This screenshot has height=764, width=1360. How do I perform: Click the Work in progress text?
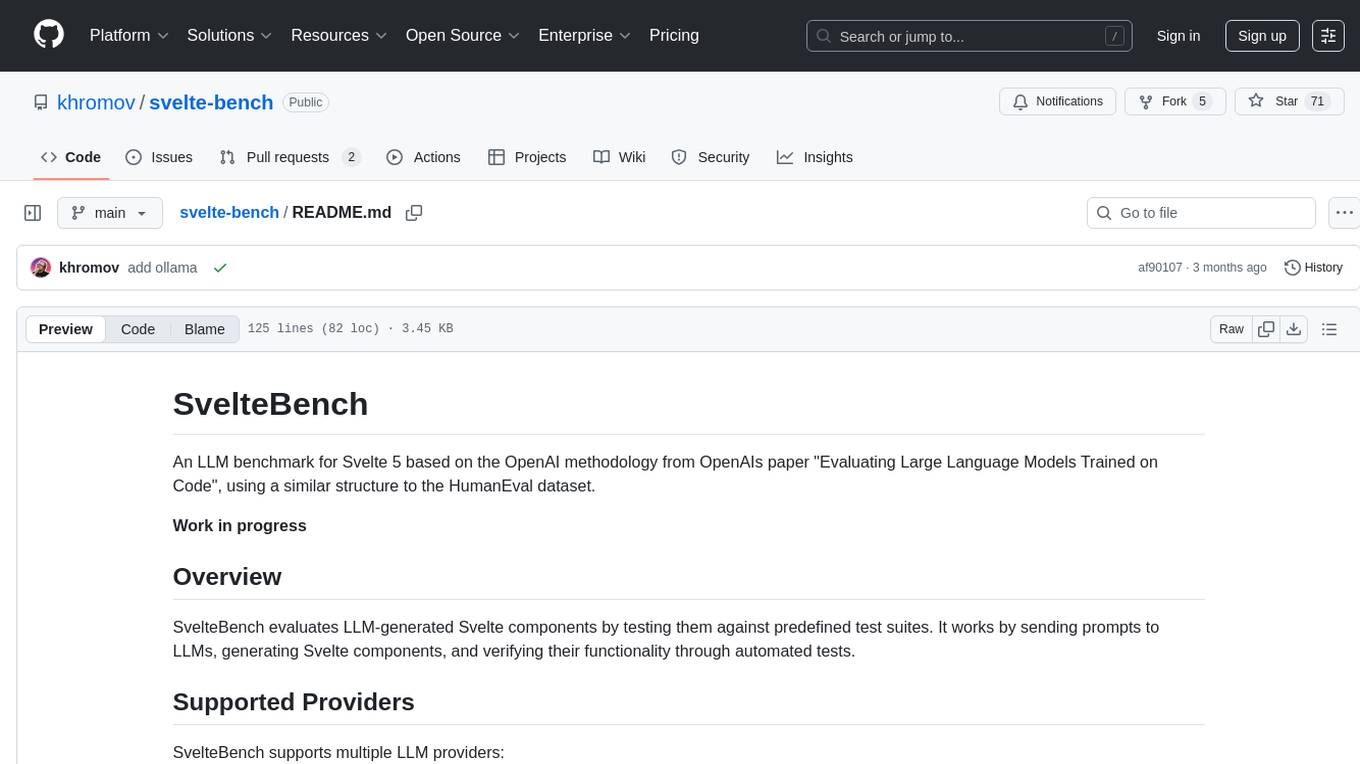pyautogui.click(x=240, y=526)
